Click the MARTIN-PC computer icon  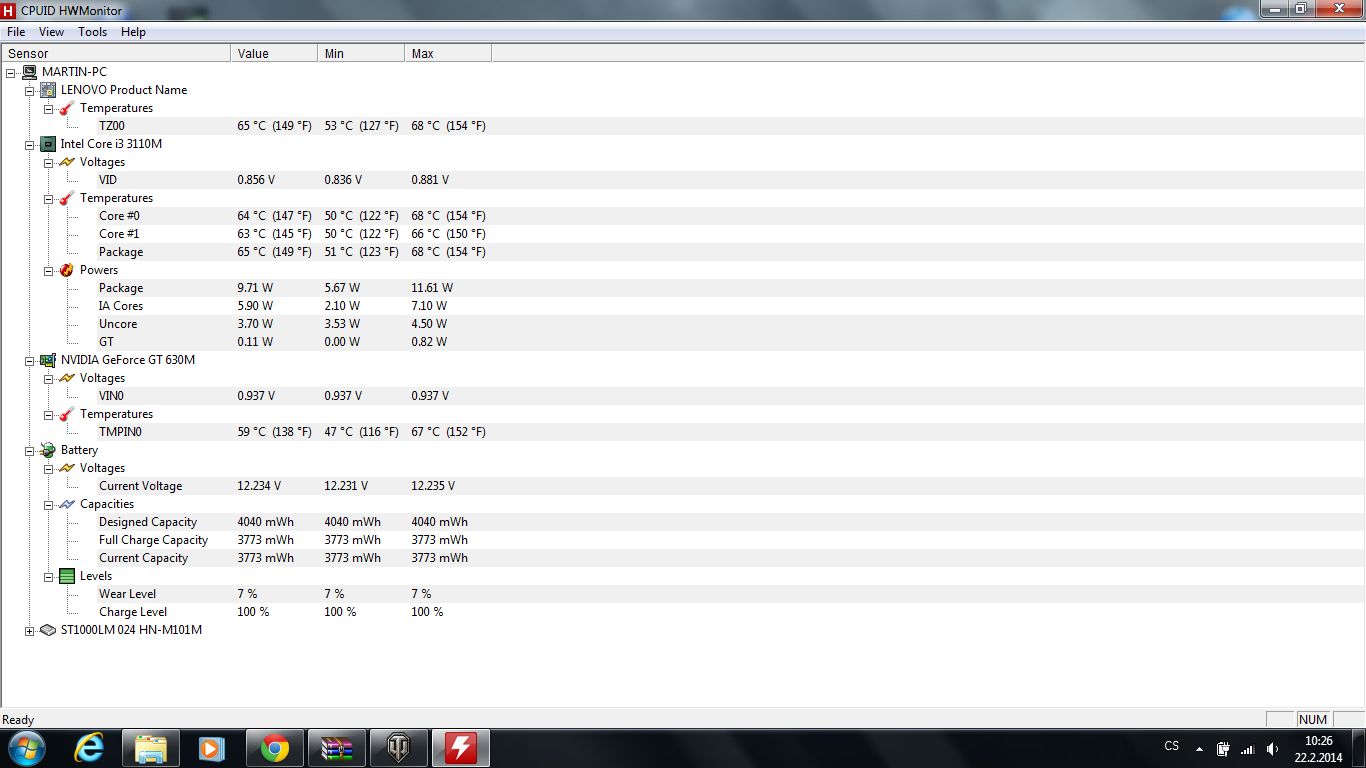pos(30,72)
